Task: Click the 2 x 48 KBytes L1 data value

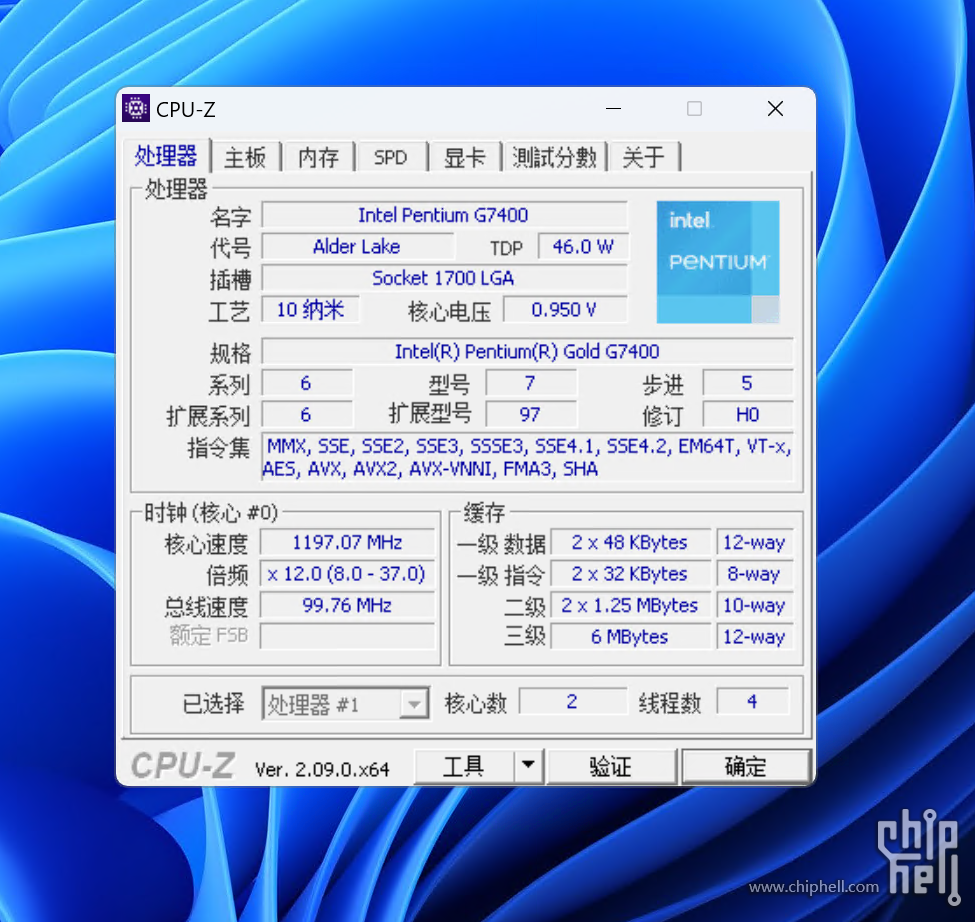Action: pyautogui.click(x=631, y=542)
